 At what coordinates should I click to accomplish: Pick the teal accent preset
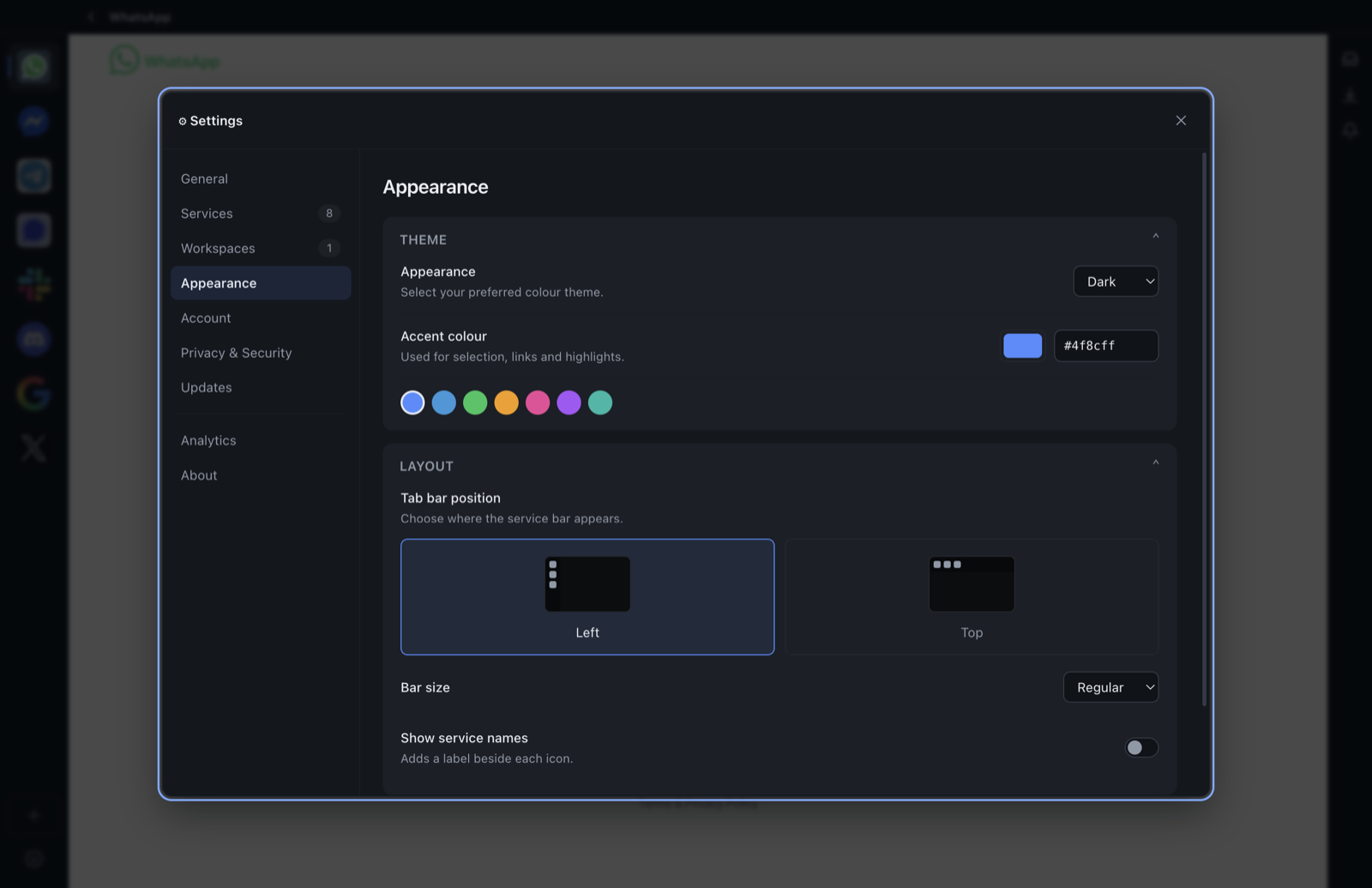[x=600, y=402]
